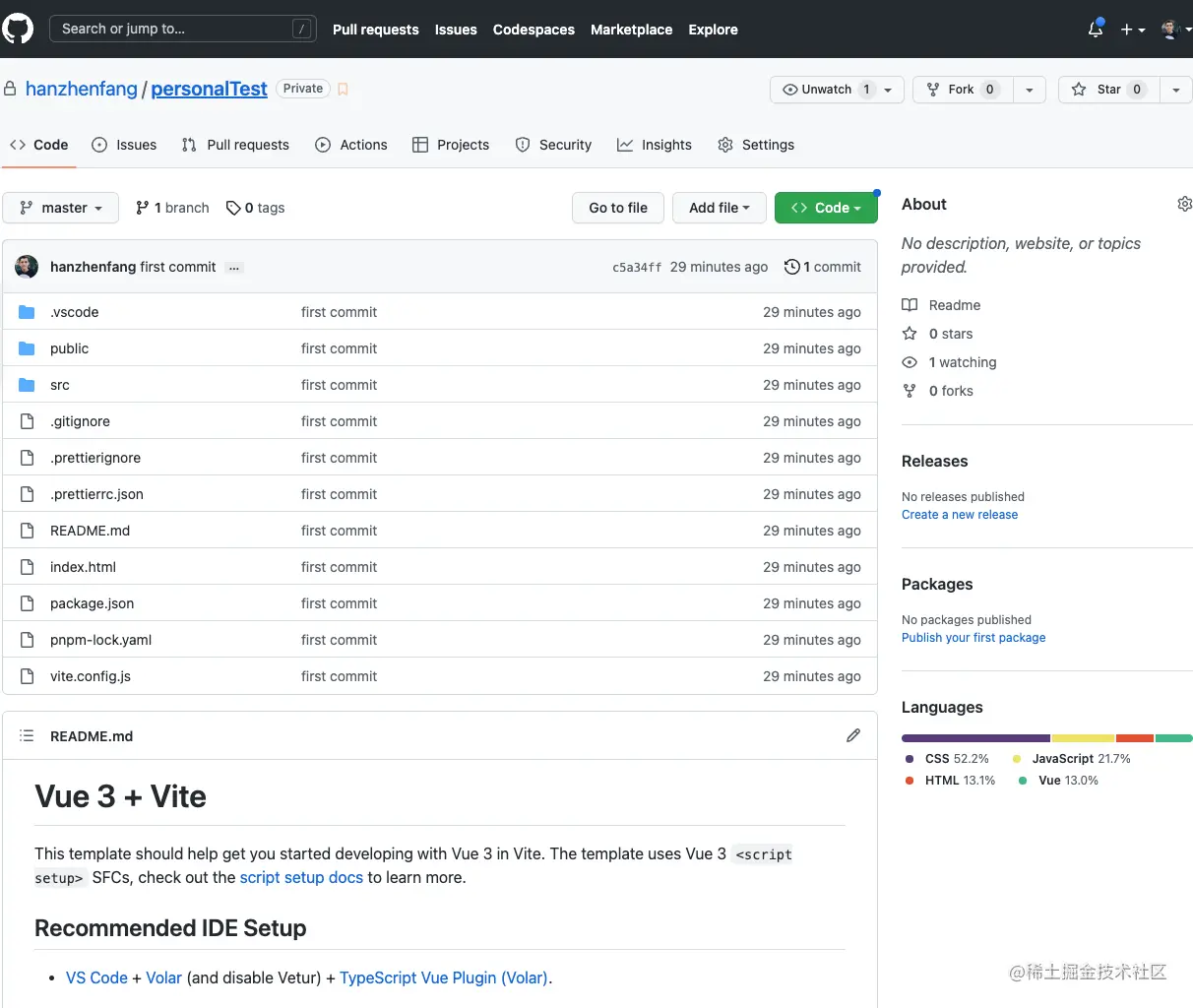Viewport: 1193px width, 1008px height.
Task: Open hanzhenfang owner profile link
Action: click(x=81, y=89)
